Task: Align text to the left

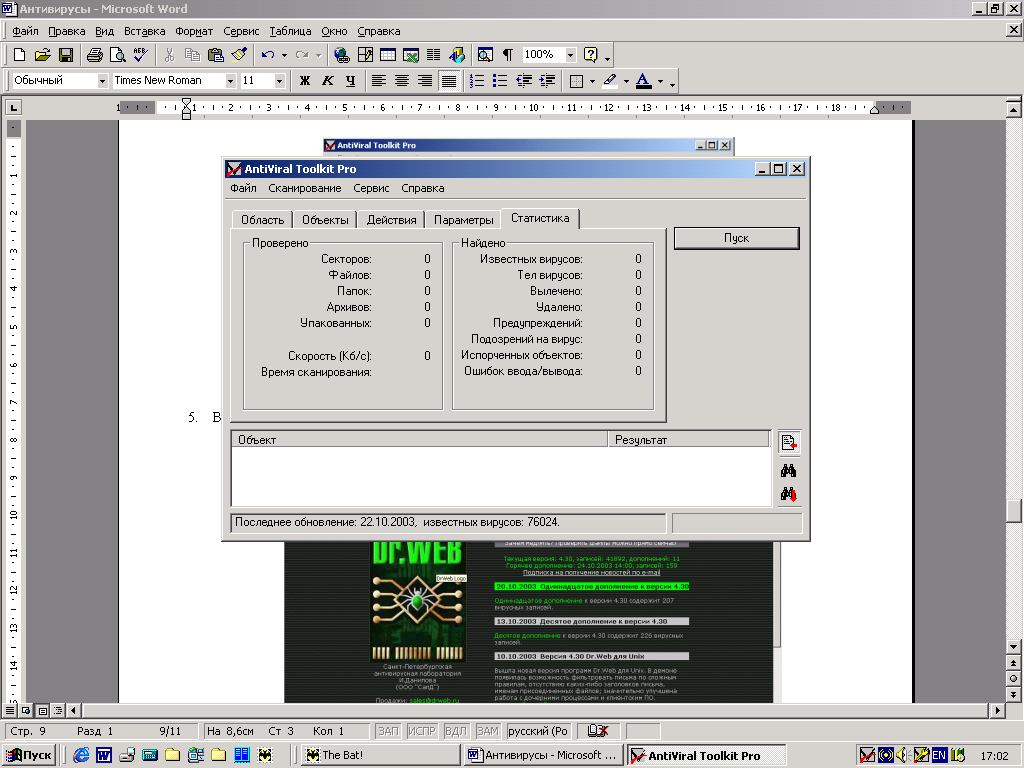Action: point(379,81)
